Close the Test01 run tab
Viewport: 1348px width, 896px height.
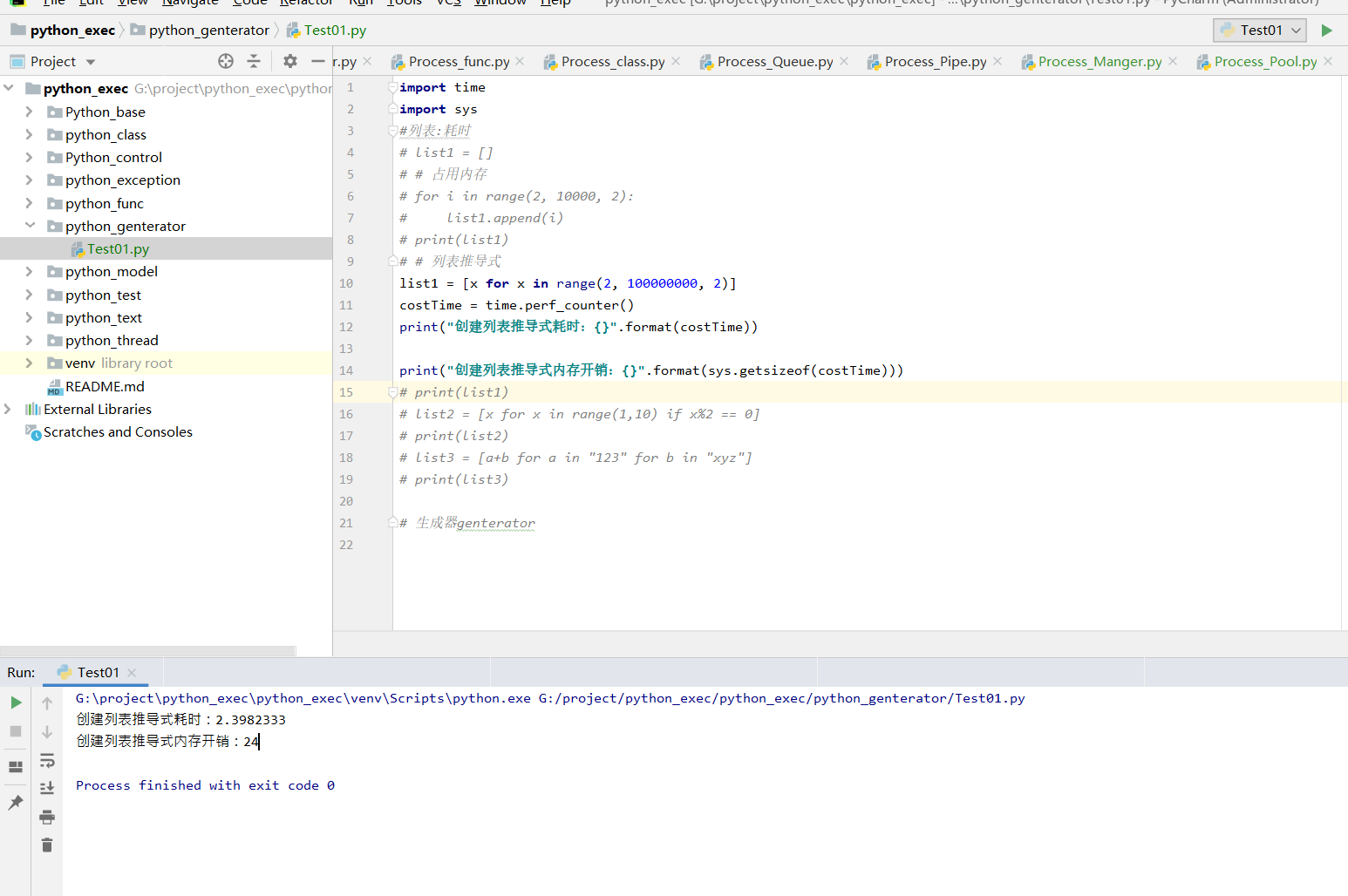[x=132, y=673]
